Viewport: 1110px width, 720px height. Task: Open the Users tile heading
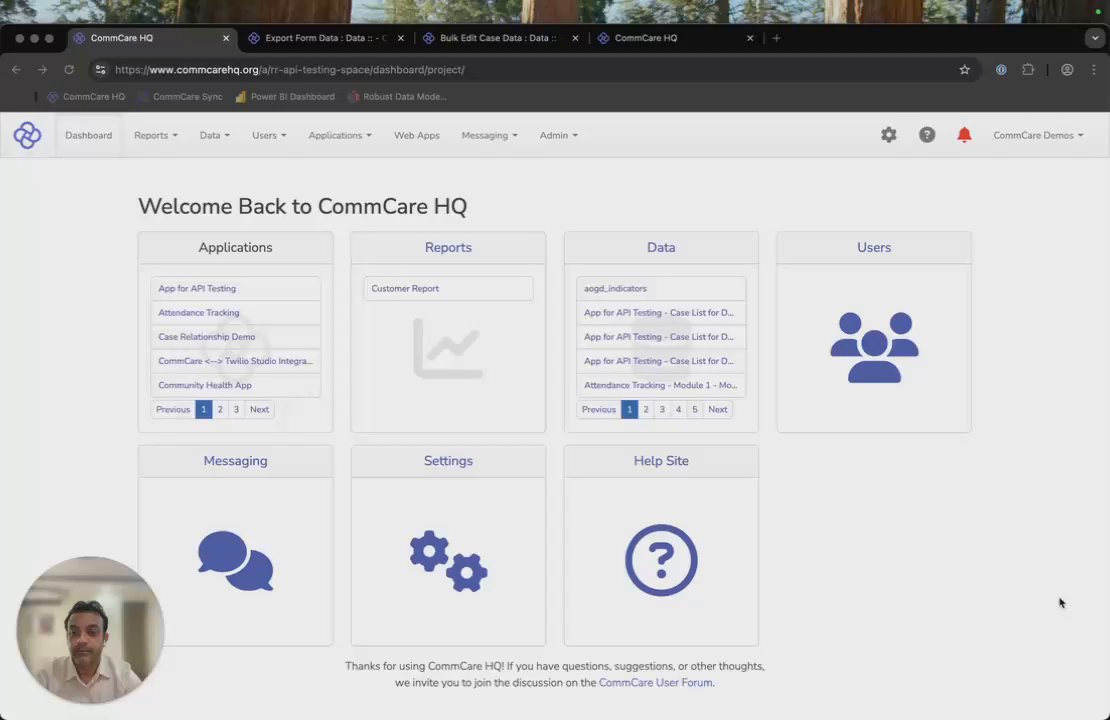tap(874, 248)
